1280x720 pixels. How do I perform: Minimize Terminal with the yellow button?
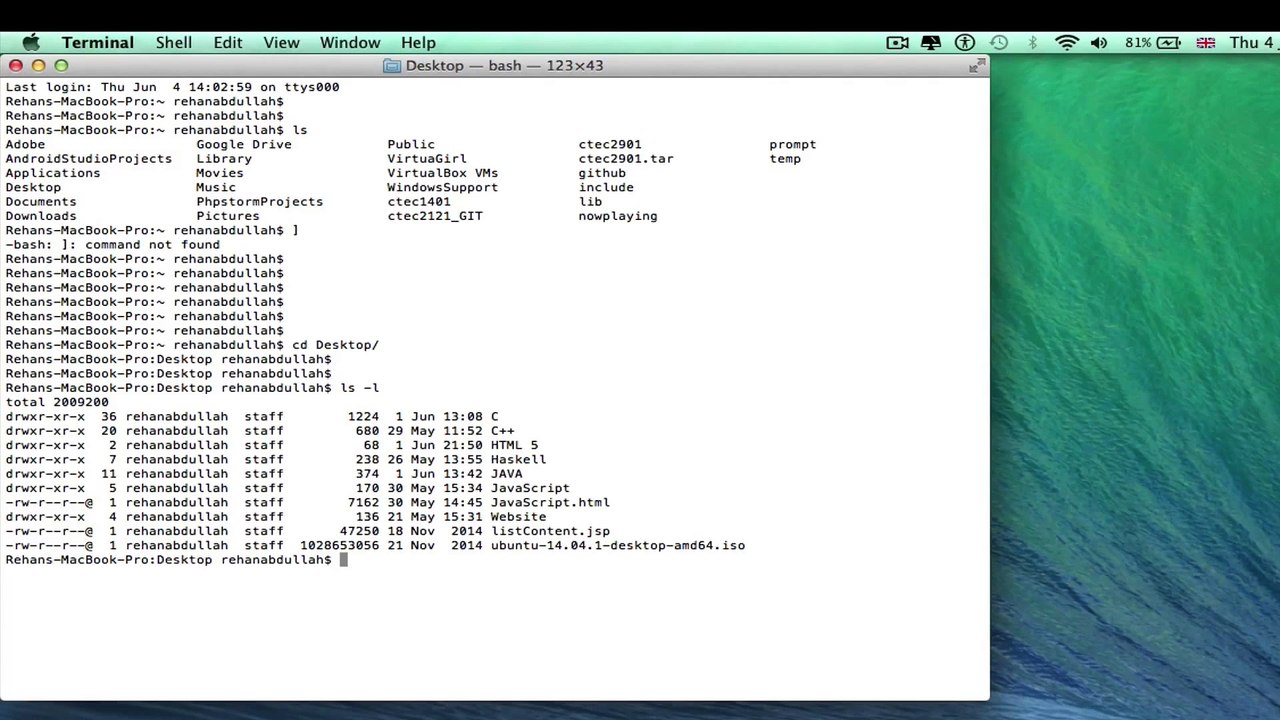tap(38, 66)
